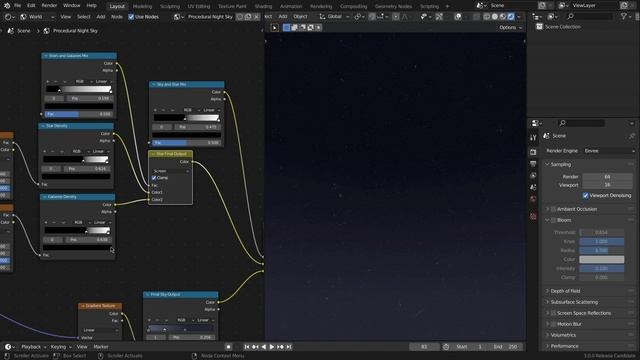Open the Window menu

pos(71,6)
